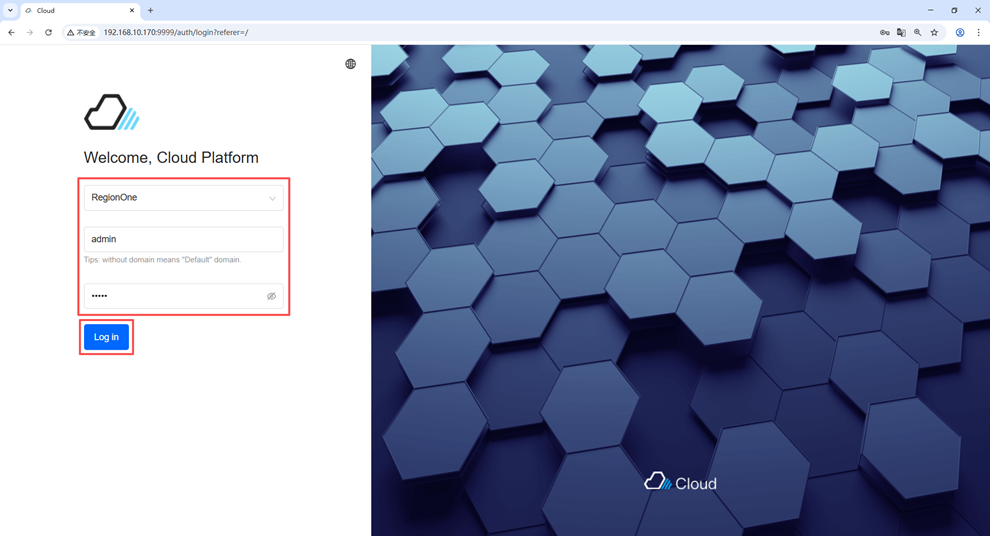Focus the admin username field
The image size is (990, 536).
pos(183,239)
